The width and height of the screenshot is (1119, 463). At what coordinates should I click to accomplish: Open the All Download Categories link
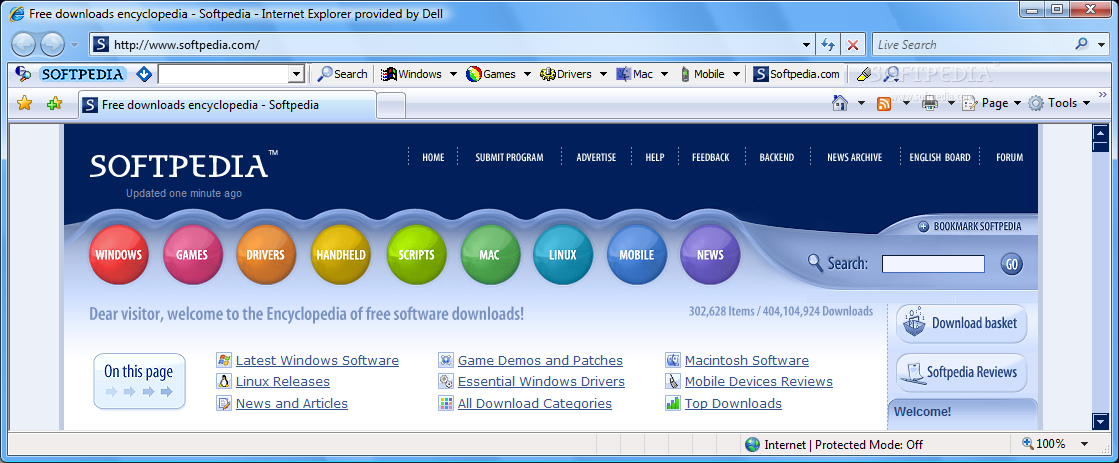[535, 403]
